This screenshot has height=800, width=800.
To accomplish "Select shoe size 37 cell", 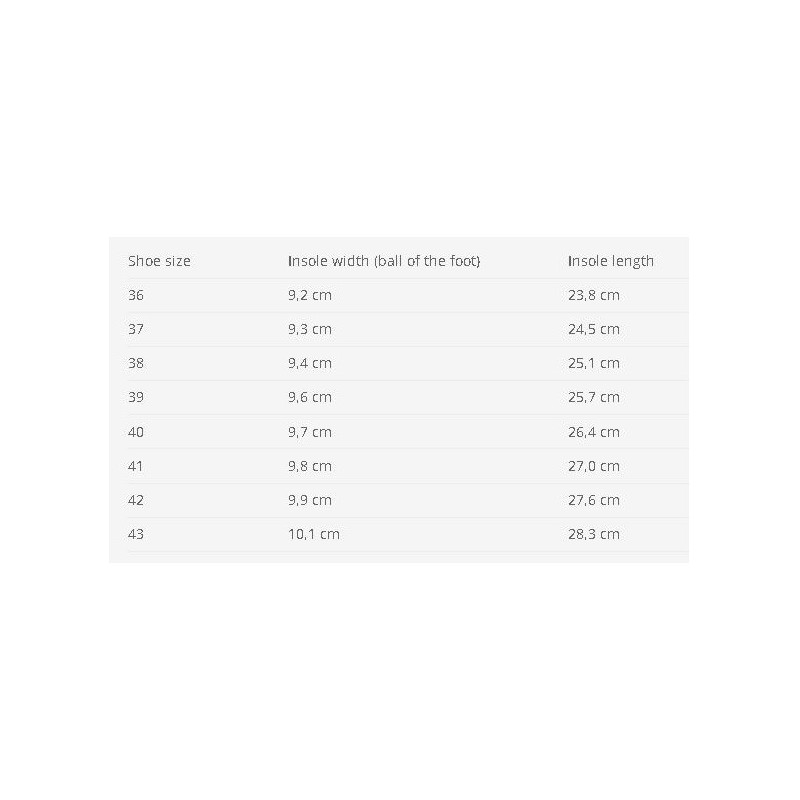I will point(136,329).
